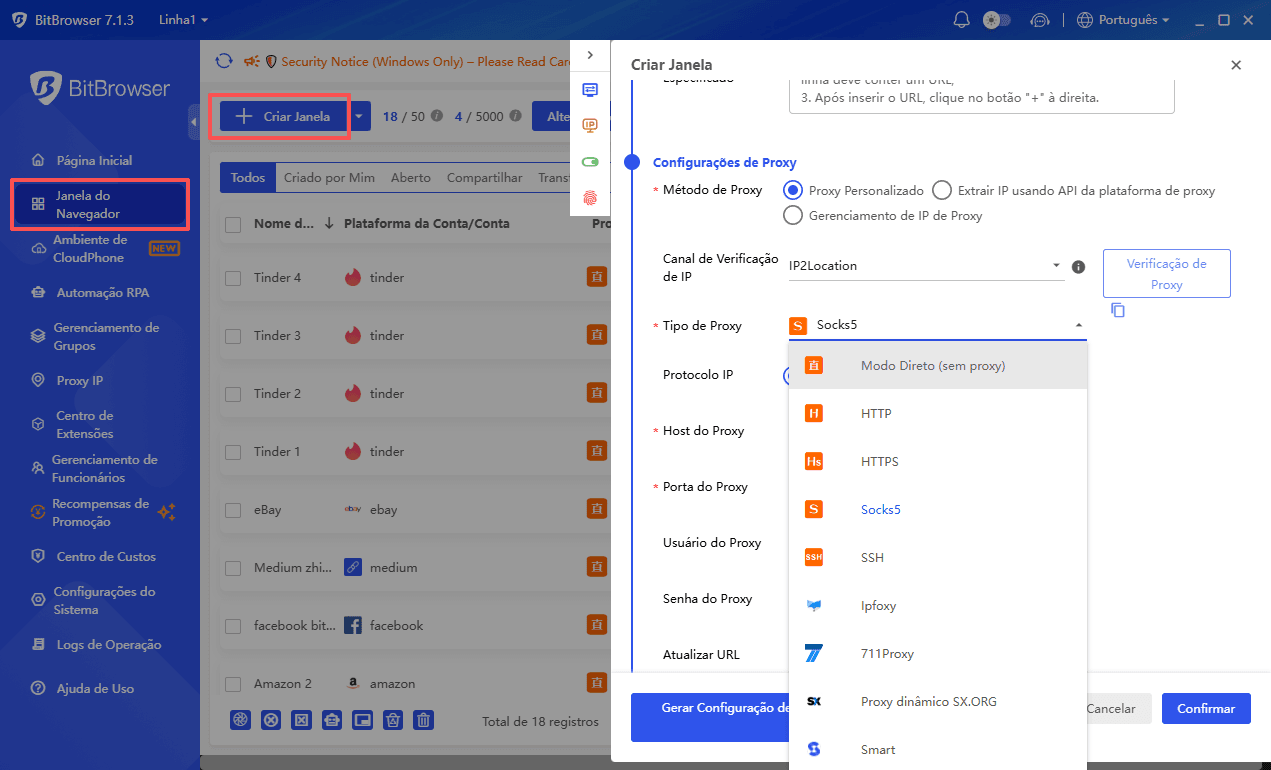
Task: Click the orange IP monitor icon
Action: click(590, 125)
